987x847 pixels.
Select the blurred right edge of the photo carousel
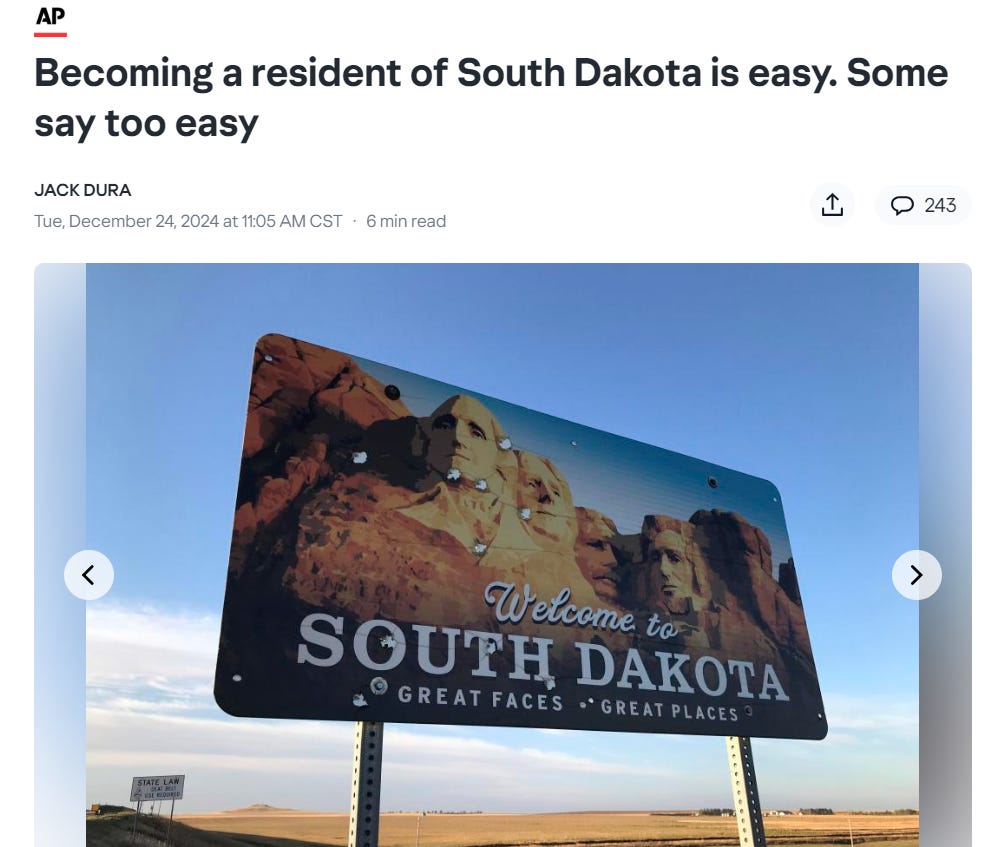[x=945, y=555]
